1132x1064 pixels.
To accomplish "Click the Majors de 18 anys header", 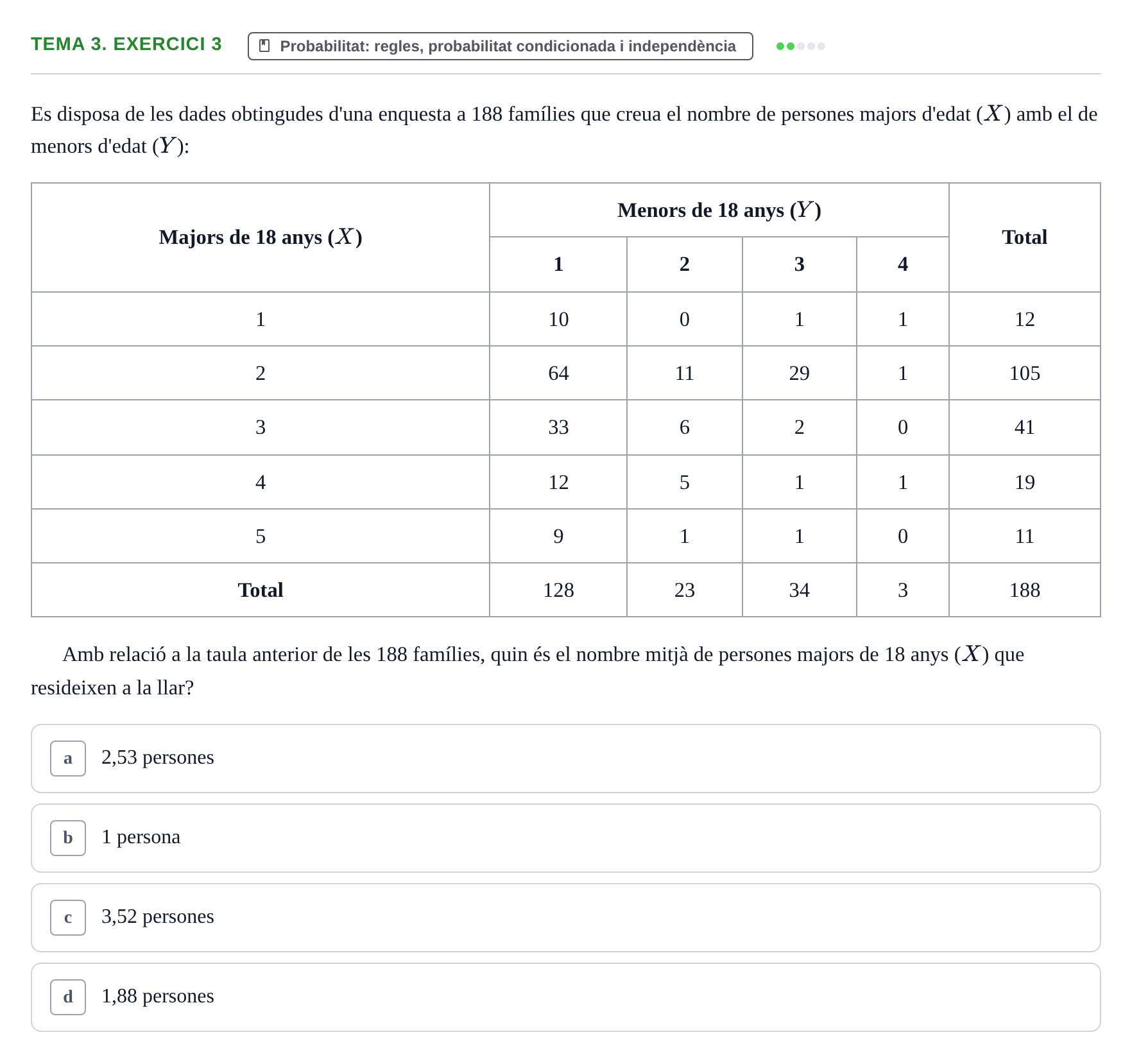I will coord(261,237).
